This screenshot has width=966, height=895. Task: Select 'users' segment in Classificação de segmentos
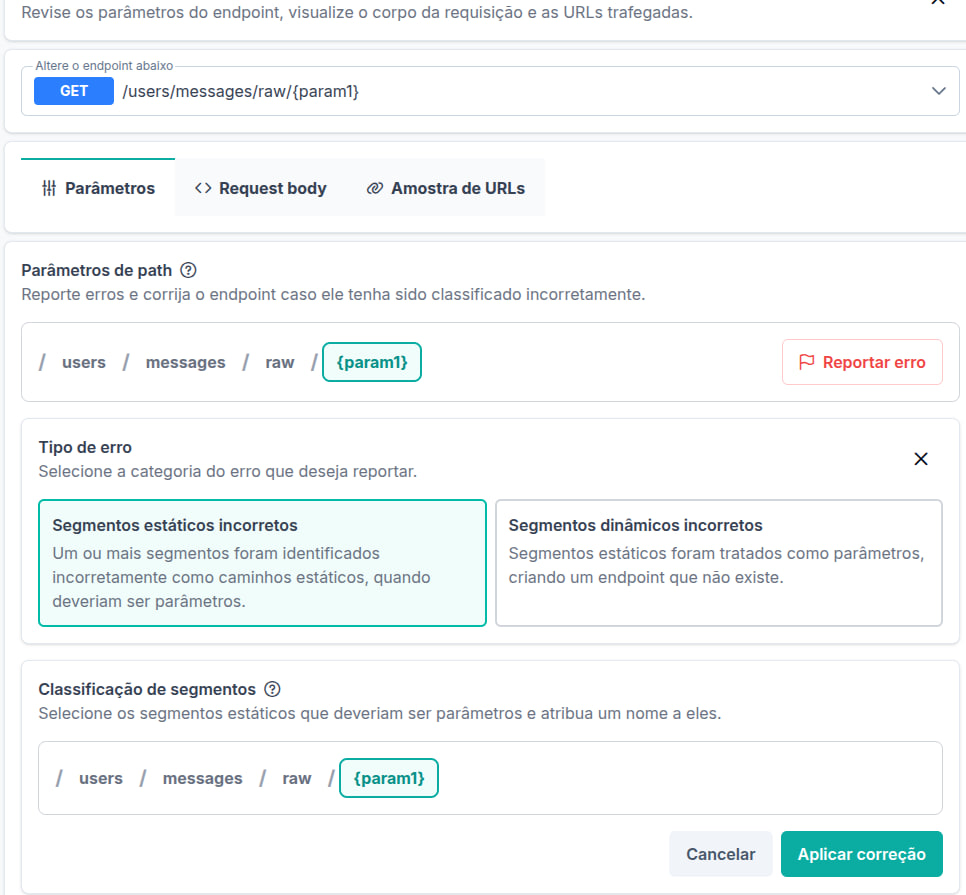pos(101,778)
